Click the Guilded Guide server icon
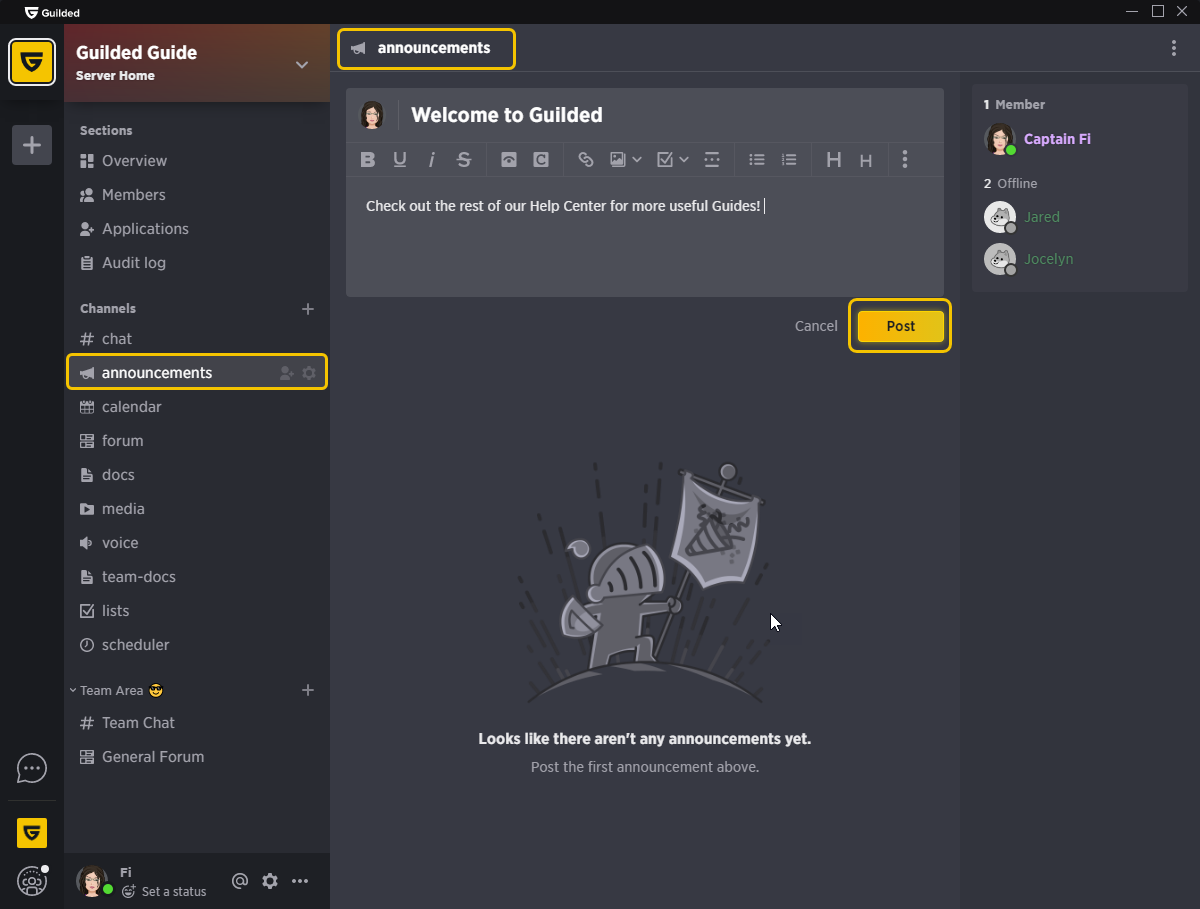This screenshot has height=909, width=1200. tap(32, 62)
